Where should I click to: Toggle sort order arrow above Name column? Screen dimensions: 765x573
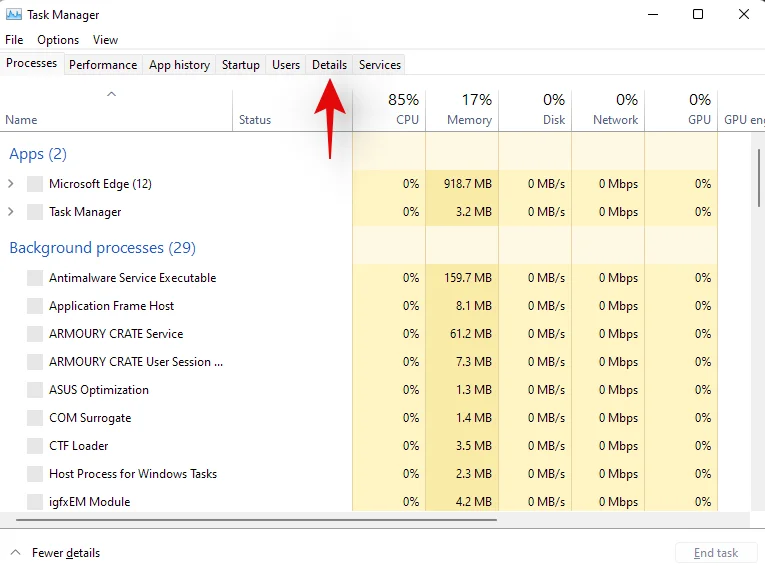click(111, 94)
